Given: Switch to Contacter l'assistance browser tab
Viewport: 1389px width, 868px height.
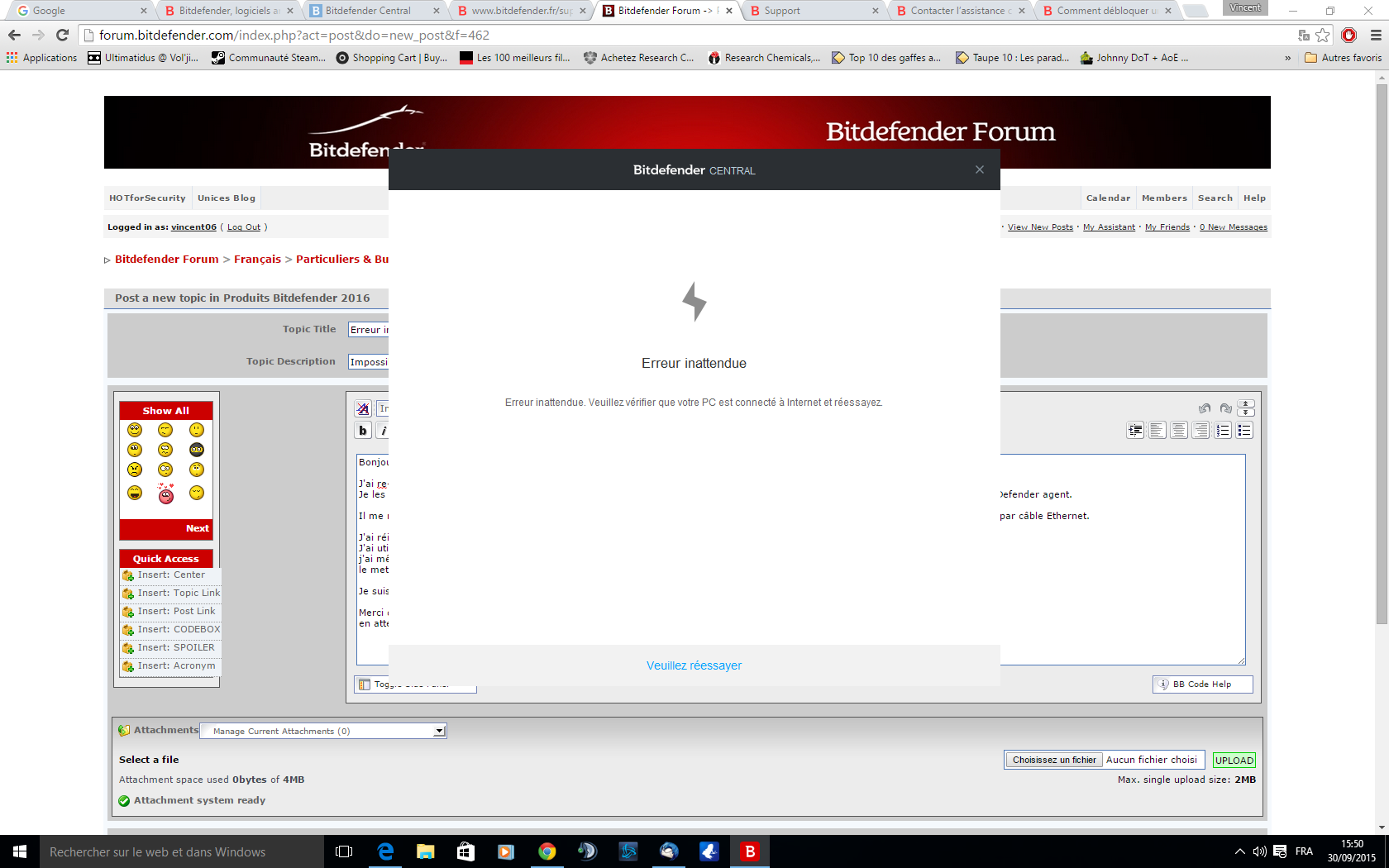Looking at the screenshot, I should click(x=960, y=11).
